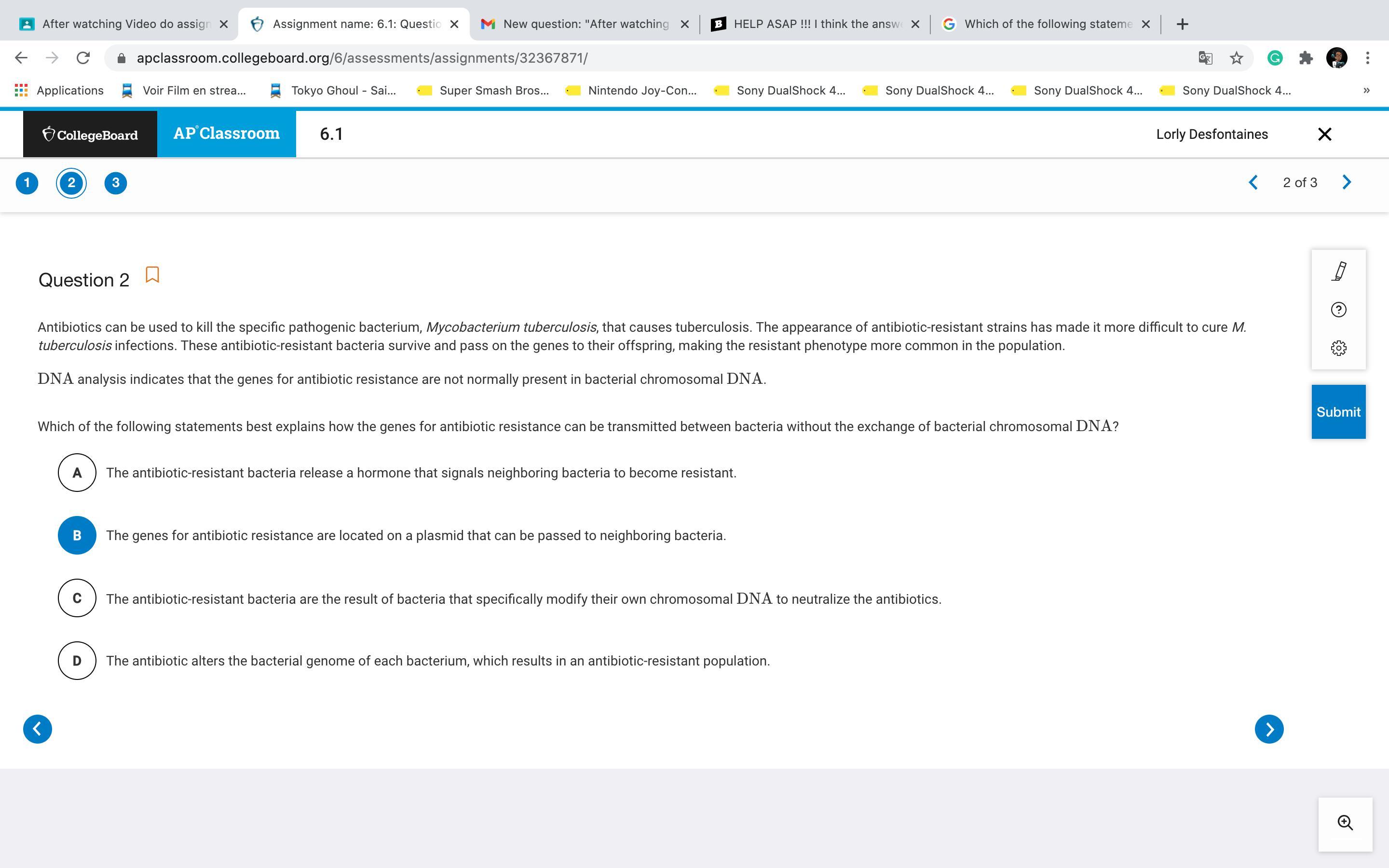Bookmark Question 2 with the flag icon
The image size is (1389, 868).
152,275
